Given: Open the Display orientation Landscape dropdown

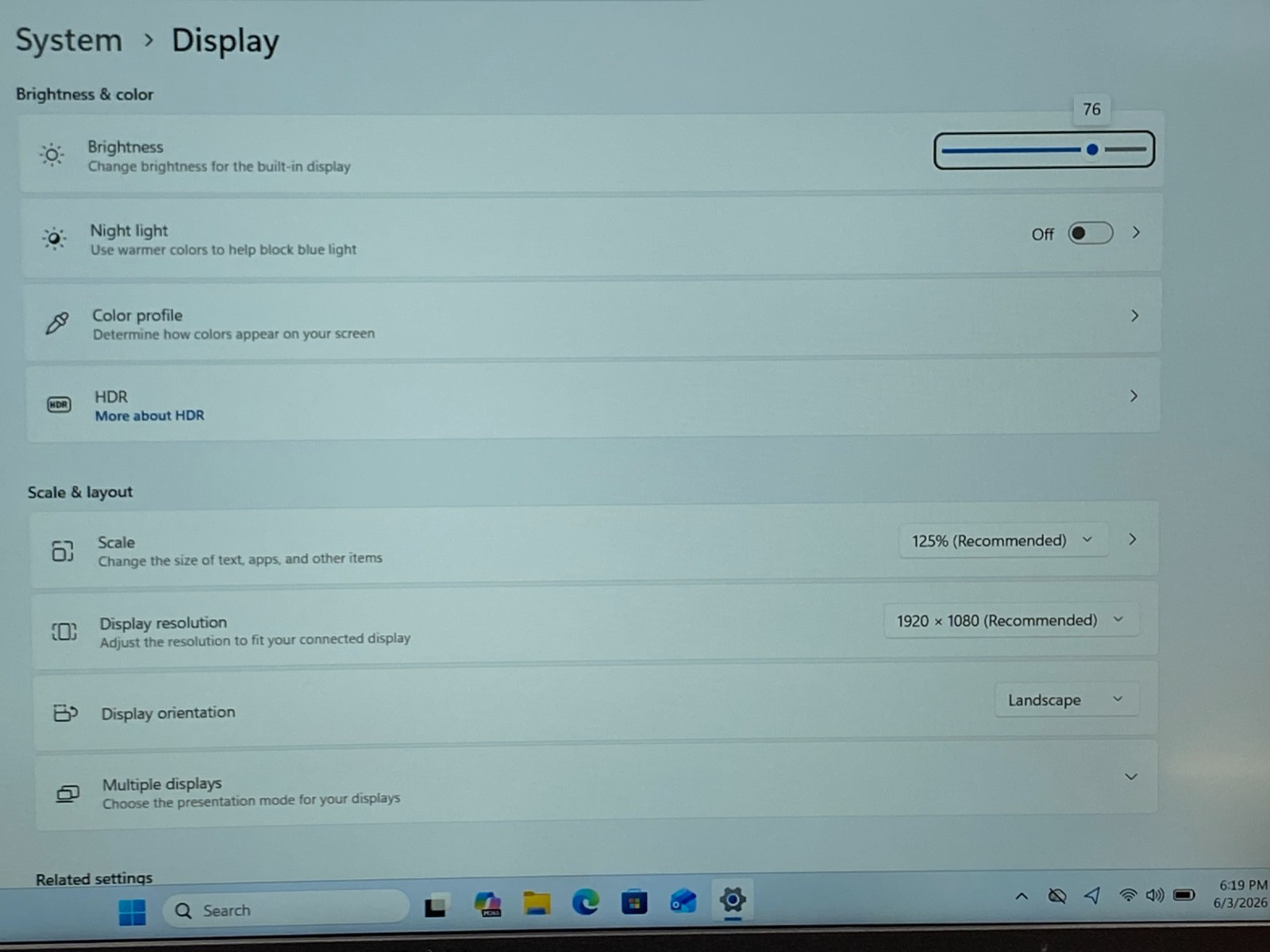Looking at the screenshot, I should pyautogui.click(x=1066, y=700).
